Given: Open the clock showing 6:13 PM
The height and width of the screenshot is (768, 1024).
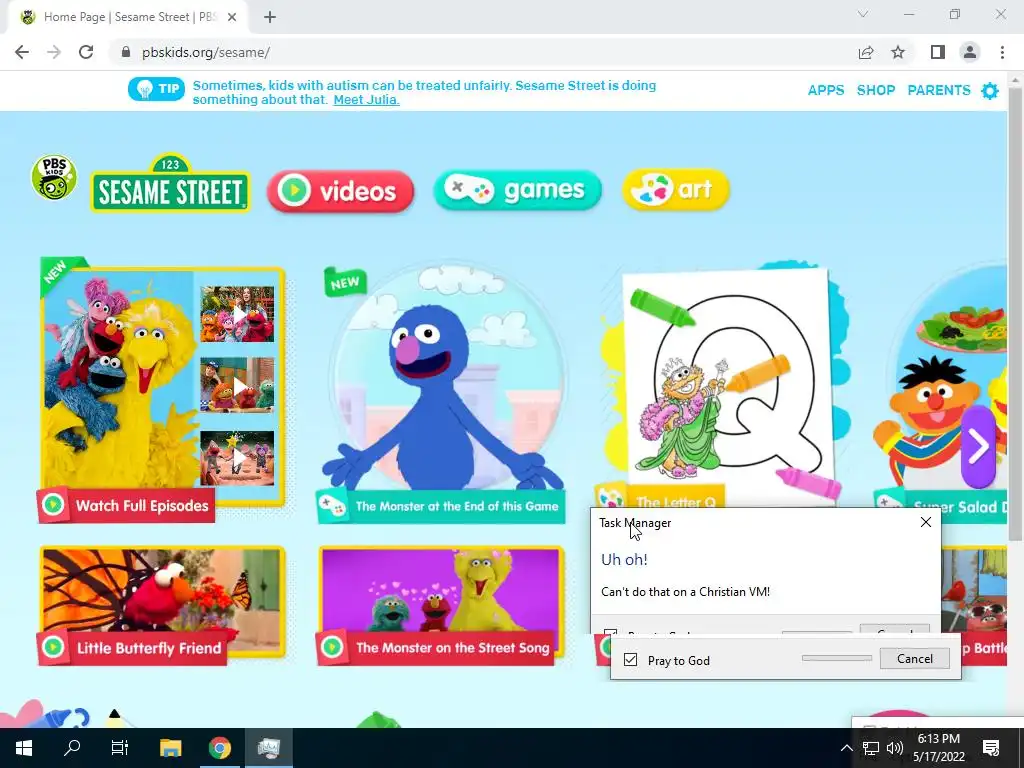Looking at the screenshot, I should 938,748.
